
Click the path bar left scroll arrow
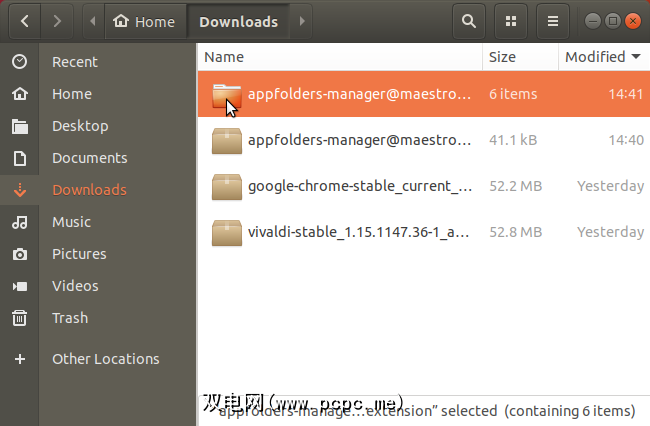[x=93, y=21]
